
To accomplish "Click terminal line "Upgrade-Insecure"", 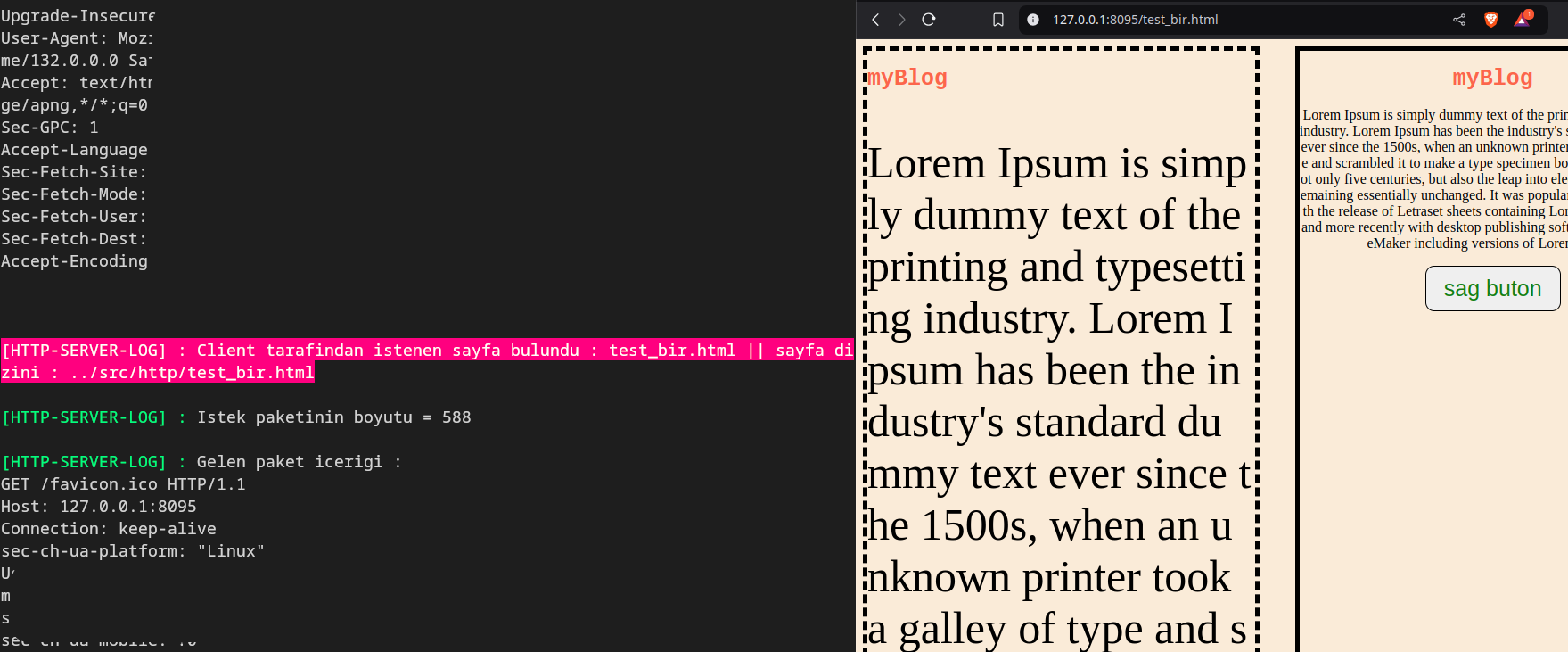I will tap(78, 16).
